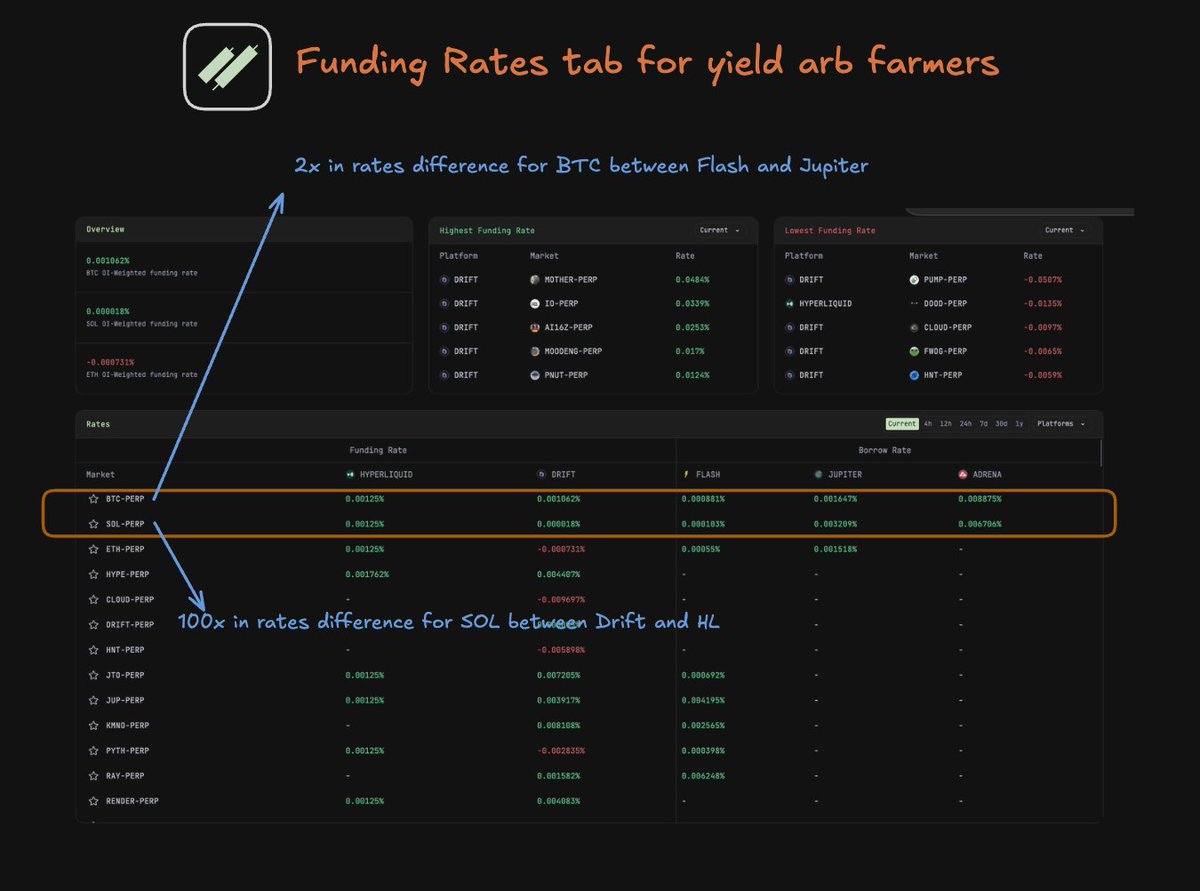Select the 30d timeframe
The image size is (1200, 891).
click(1001, 424)
